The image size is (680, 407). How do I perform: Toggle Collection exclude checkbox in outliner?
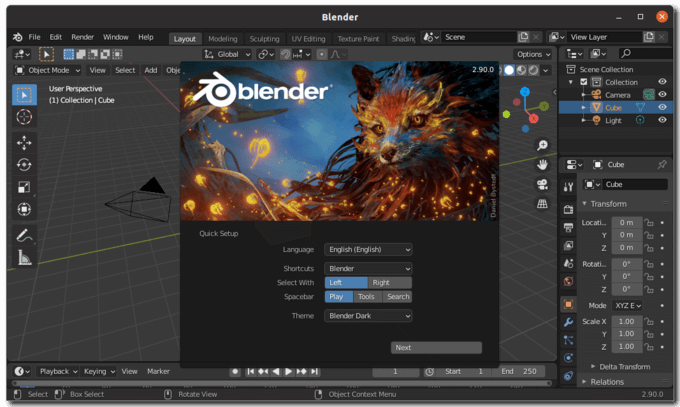[x=584, y=82]
